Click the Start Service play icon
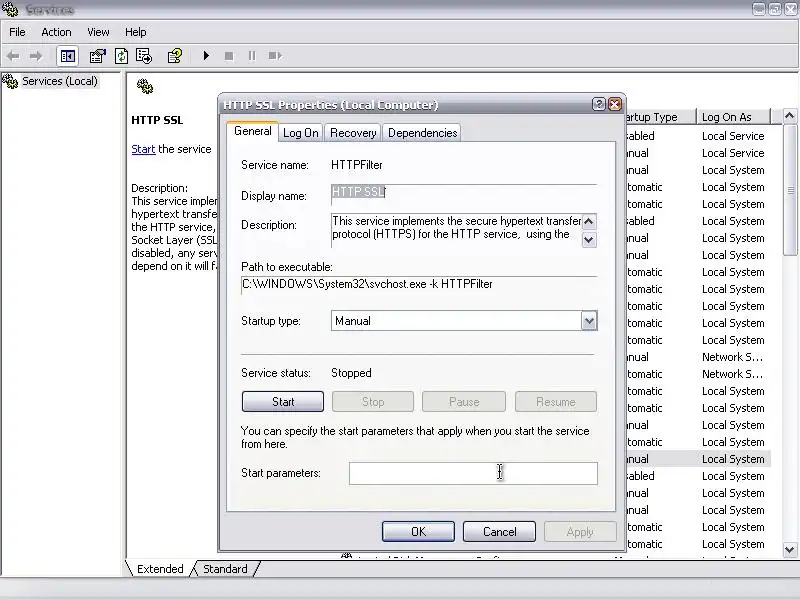Viewport: 800px width, 600px height. click(206, 56)
